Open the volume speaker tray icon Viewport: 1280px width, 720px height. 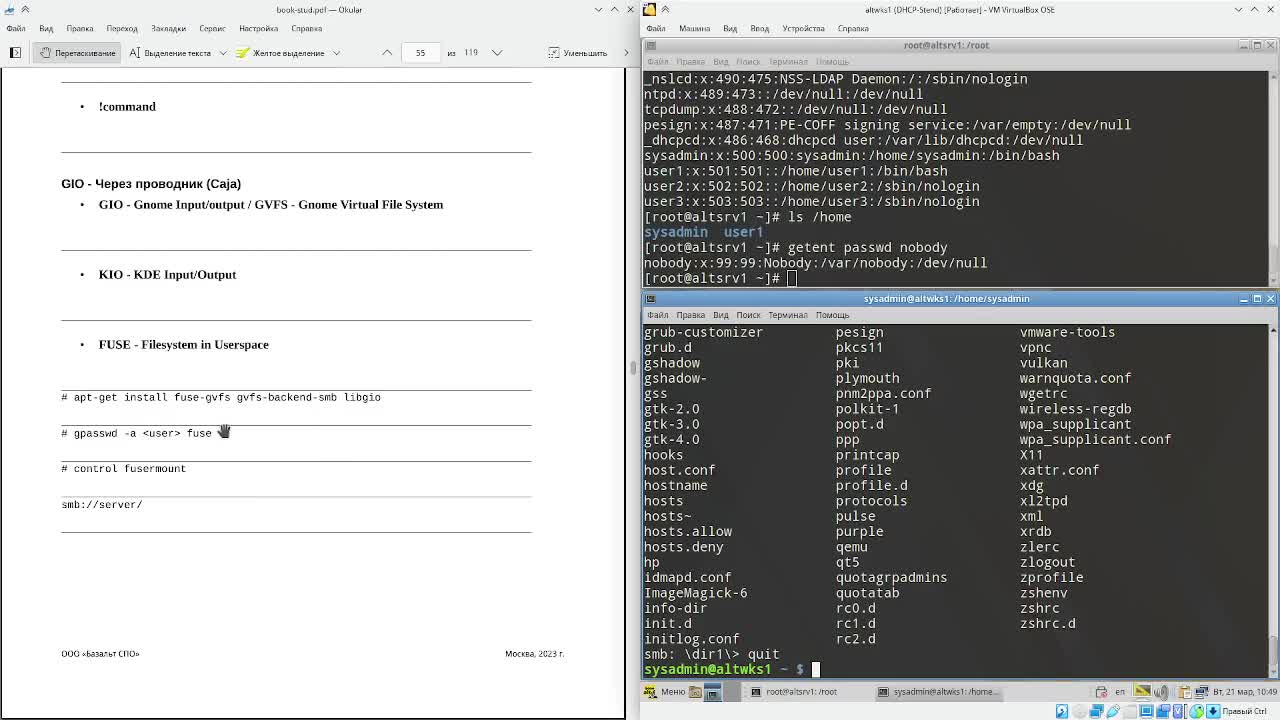click(x=1162, y=691)
